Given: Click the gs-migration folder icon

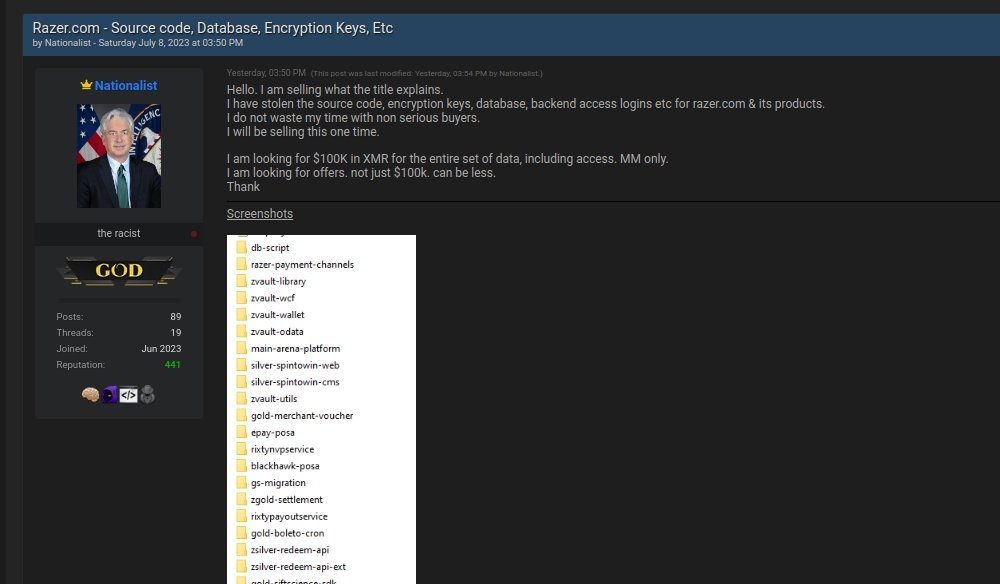Looking at the screenshot, I should [x=241, y=483].
